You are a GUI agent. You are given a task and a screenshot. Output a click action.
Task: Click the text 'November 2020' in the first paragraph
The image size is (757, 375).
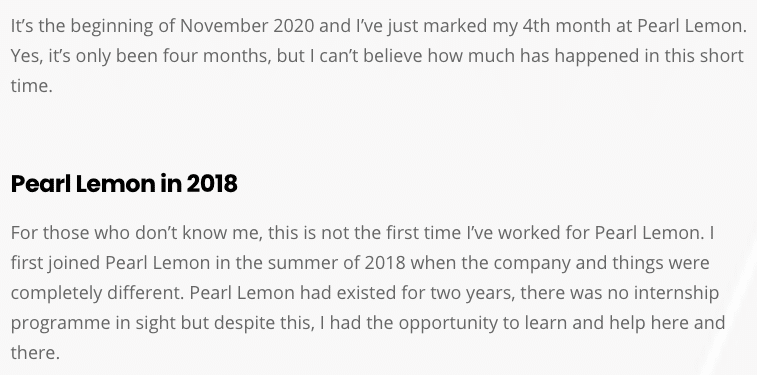(x=247, y=26)
